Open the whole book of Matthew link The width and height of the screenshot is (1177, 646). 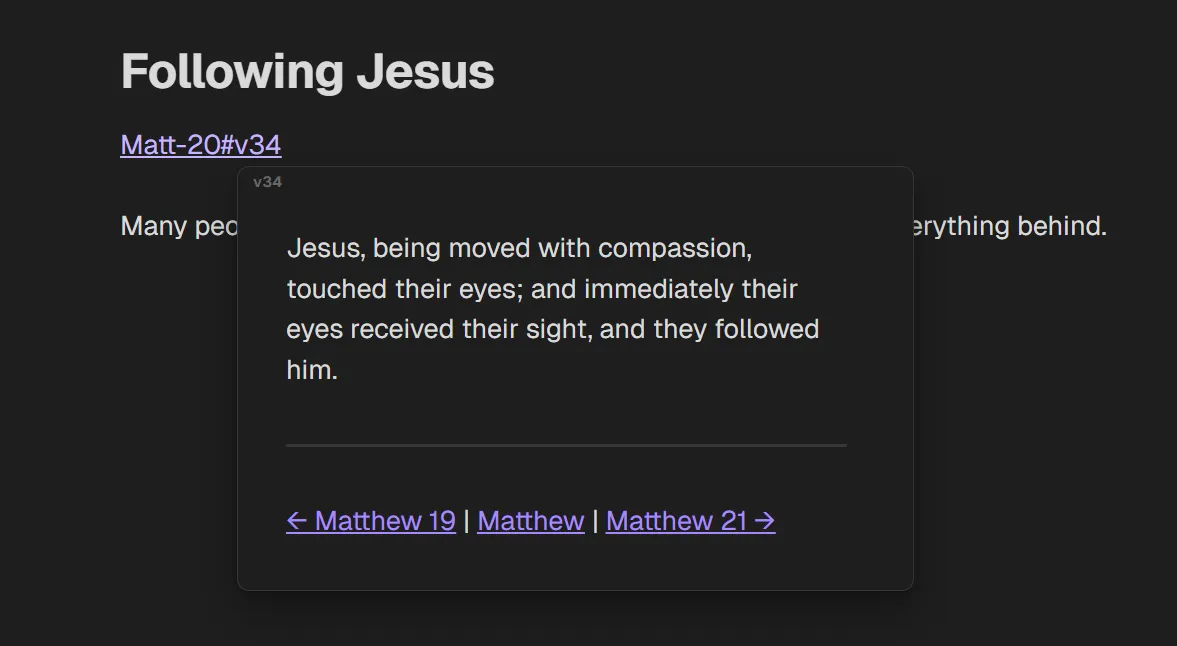pyautogui.click(x=530, y=520)
